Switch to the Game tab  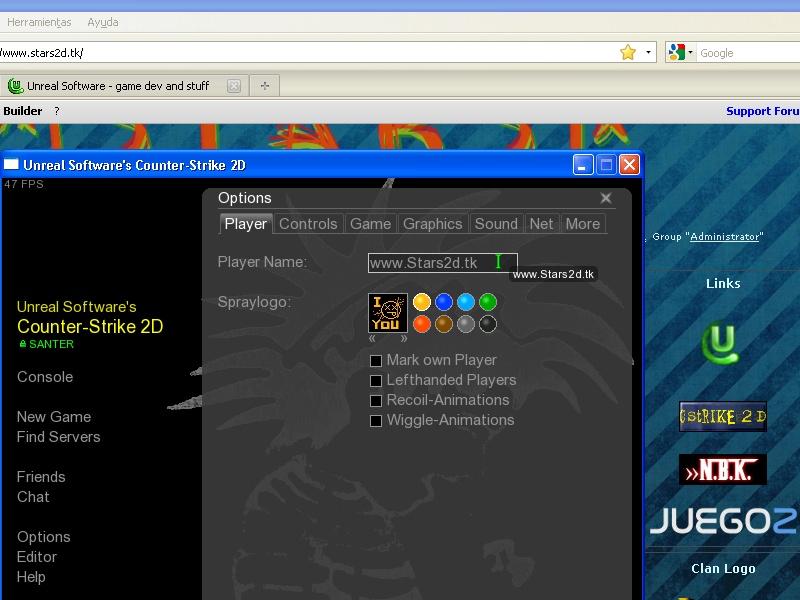pos(370,223)
